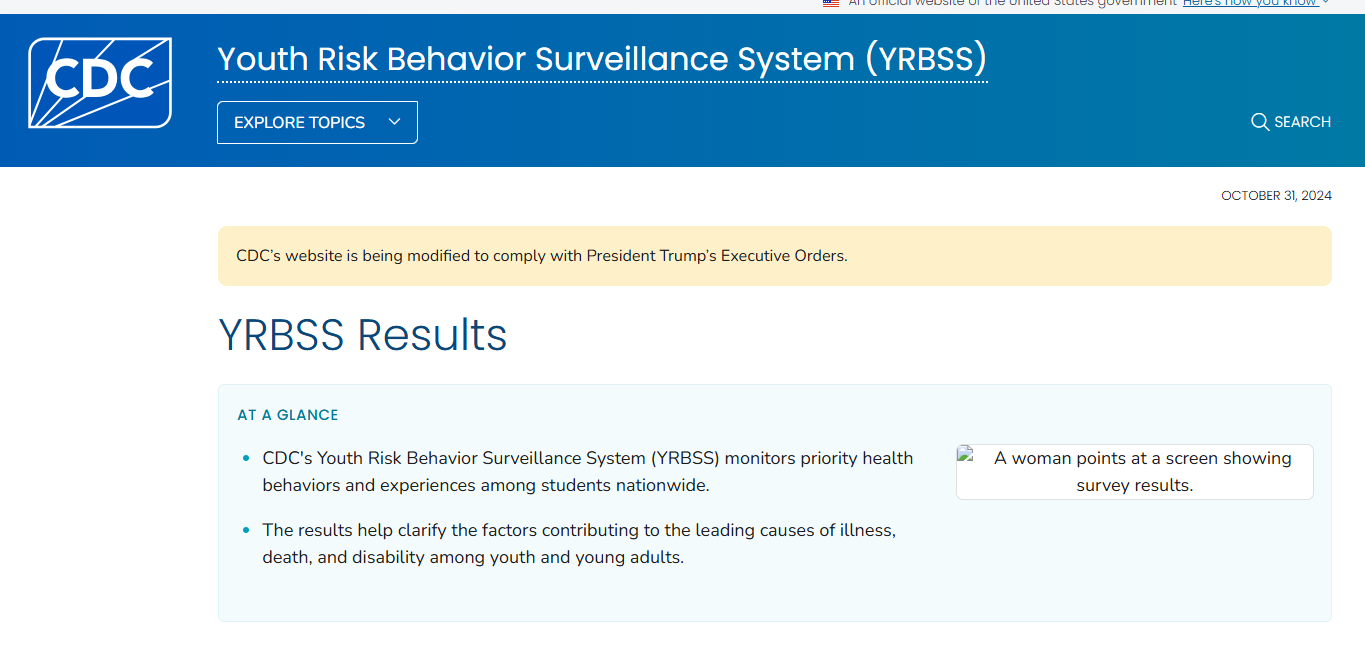The width and height of the screenshot is (1365, 666).
Task: Expand the "Here's how you know" chevron
Action: [1326, 3]
